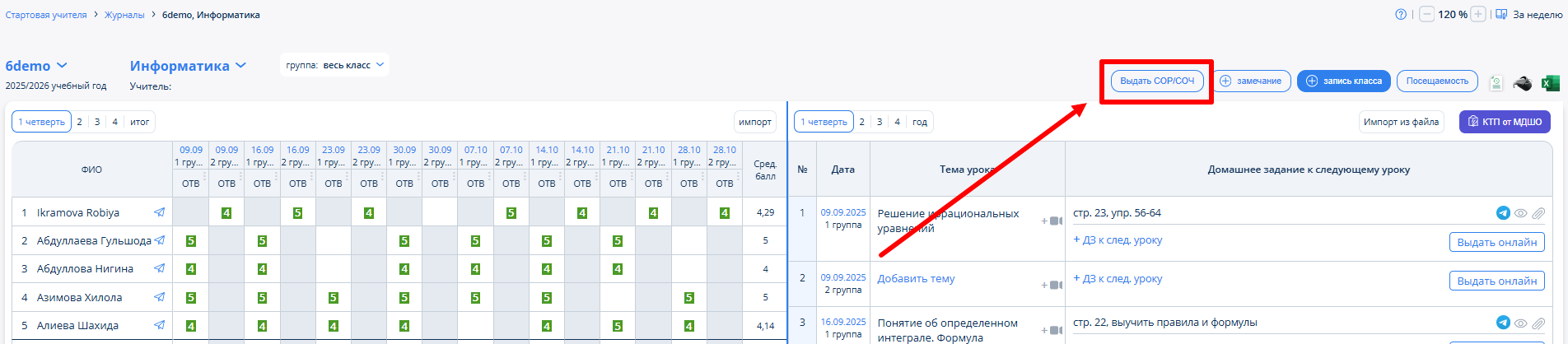Add video conference to lesson 1

1052,221
